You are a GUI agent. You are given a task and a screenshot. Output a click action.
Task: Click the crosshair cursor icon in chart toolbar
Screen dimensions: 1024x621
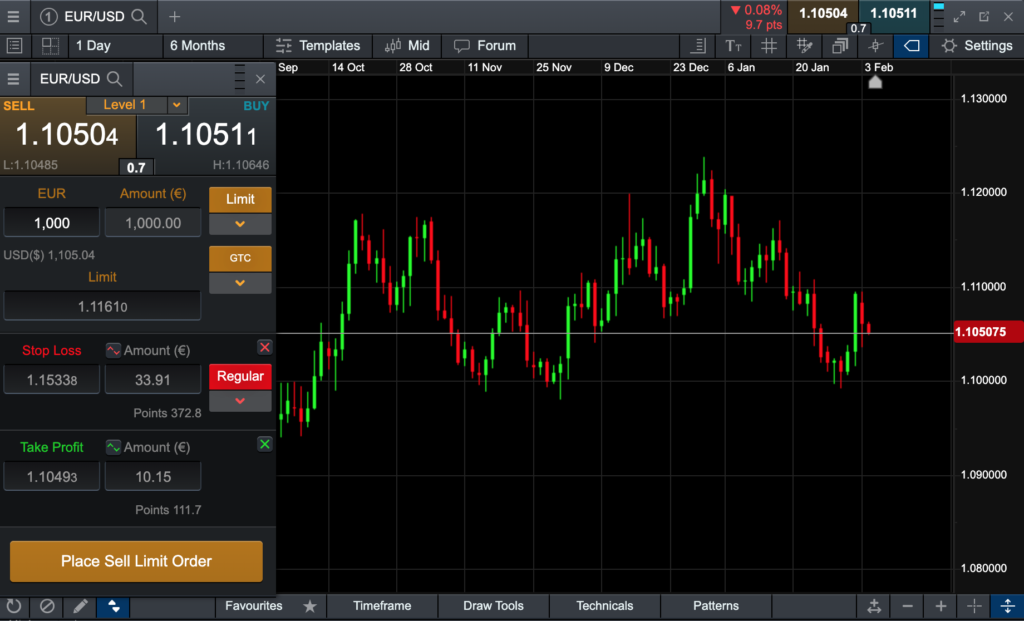875,46
